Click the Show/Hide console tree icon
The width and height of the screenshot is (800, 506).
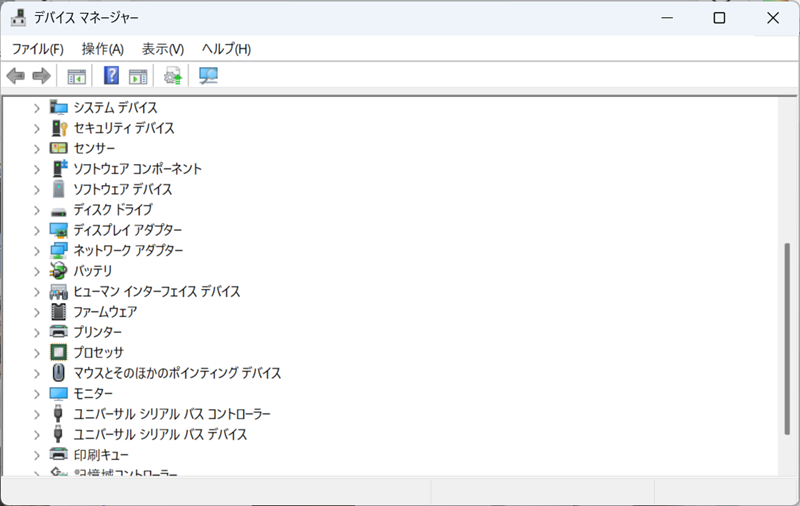pos(76,76)
